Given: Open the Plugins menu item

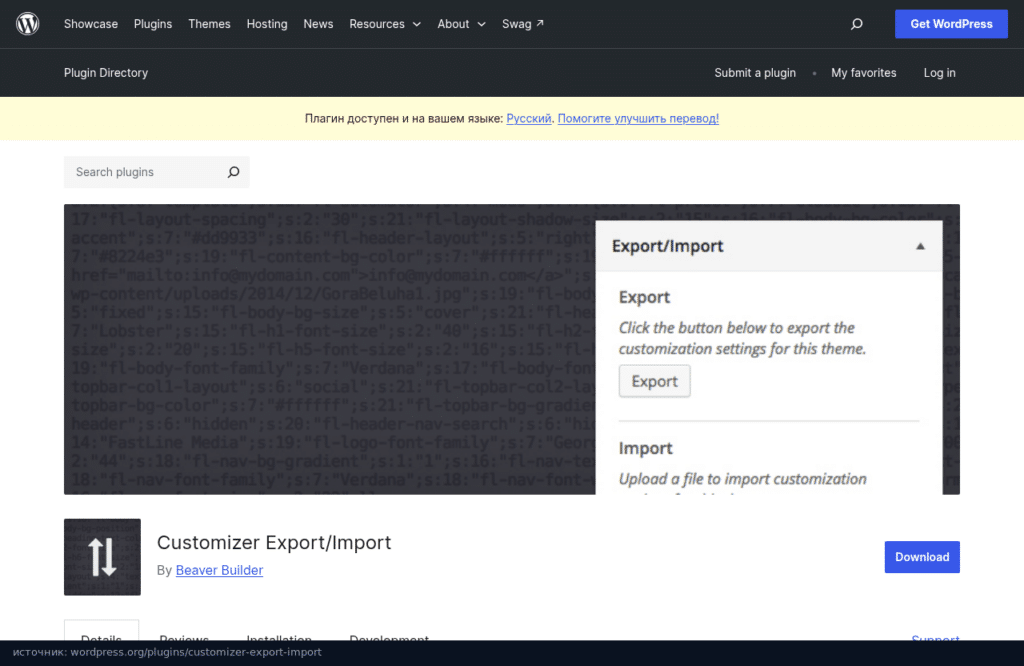Looking at the screenshot, I should pos(153,24).
